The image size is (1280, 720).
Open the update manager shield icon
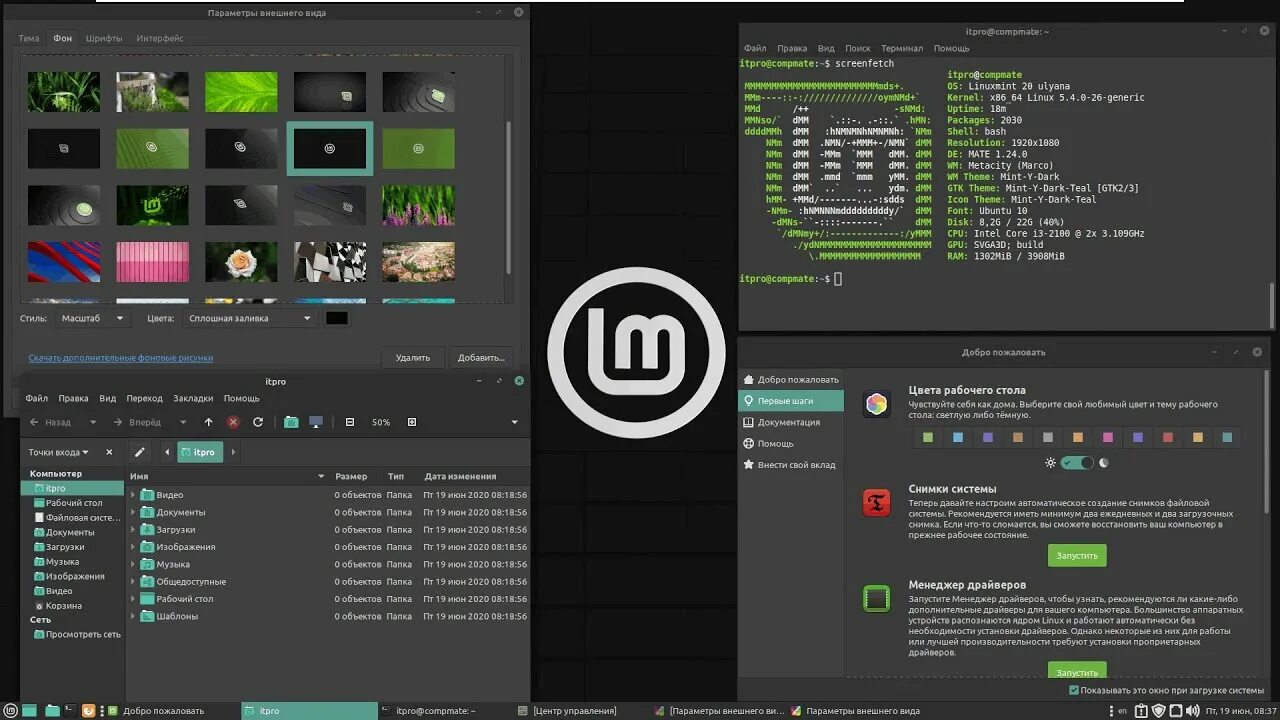point(1158,711)
